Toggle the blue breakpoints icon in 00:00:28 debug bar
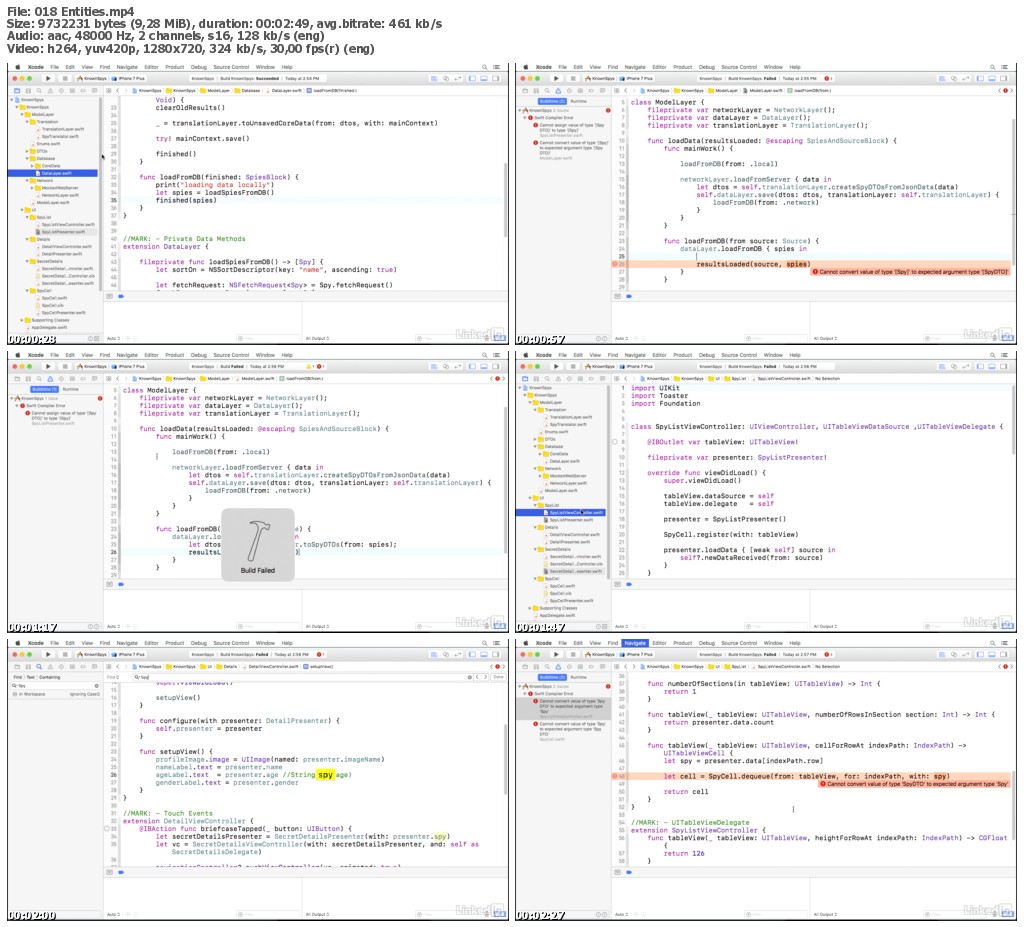Screen dimensions: 1024x927 121,296
